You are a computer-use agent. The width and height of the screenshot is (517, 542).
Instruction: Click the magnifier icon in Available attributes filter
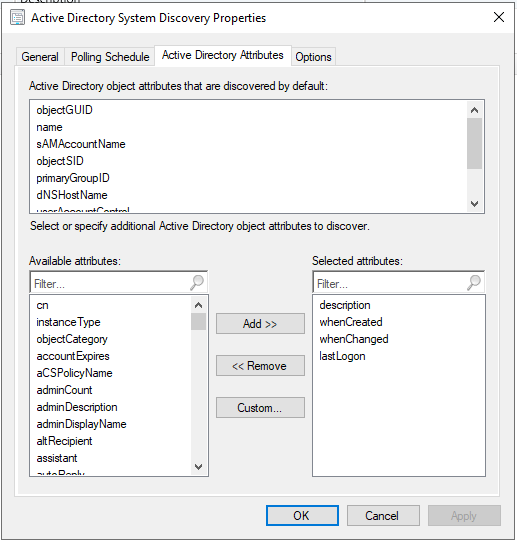point(197,283)
